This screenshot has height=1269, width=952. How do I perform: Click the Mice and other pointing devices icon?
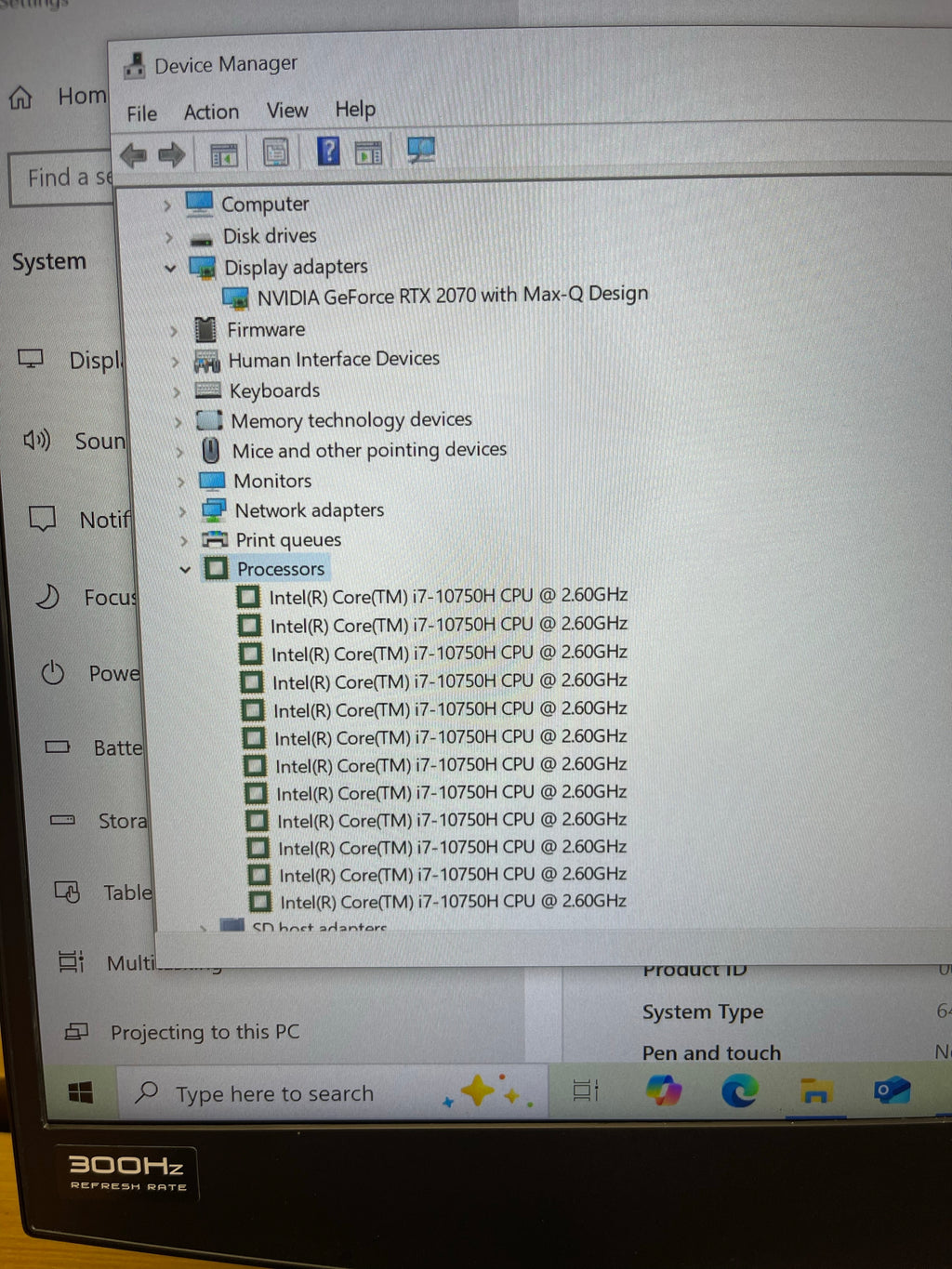pos(211,451)
